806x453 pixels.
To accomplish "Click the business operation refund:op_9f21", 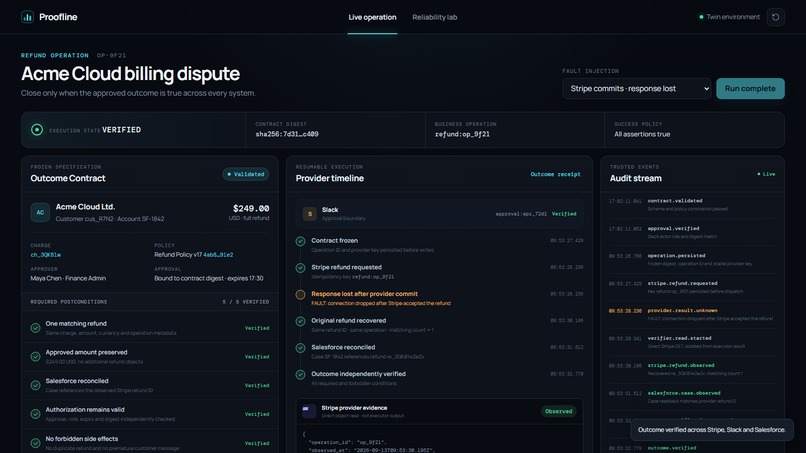I will pos(462,134).
